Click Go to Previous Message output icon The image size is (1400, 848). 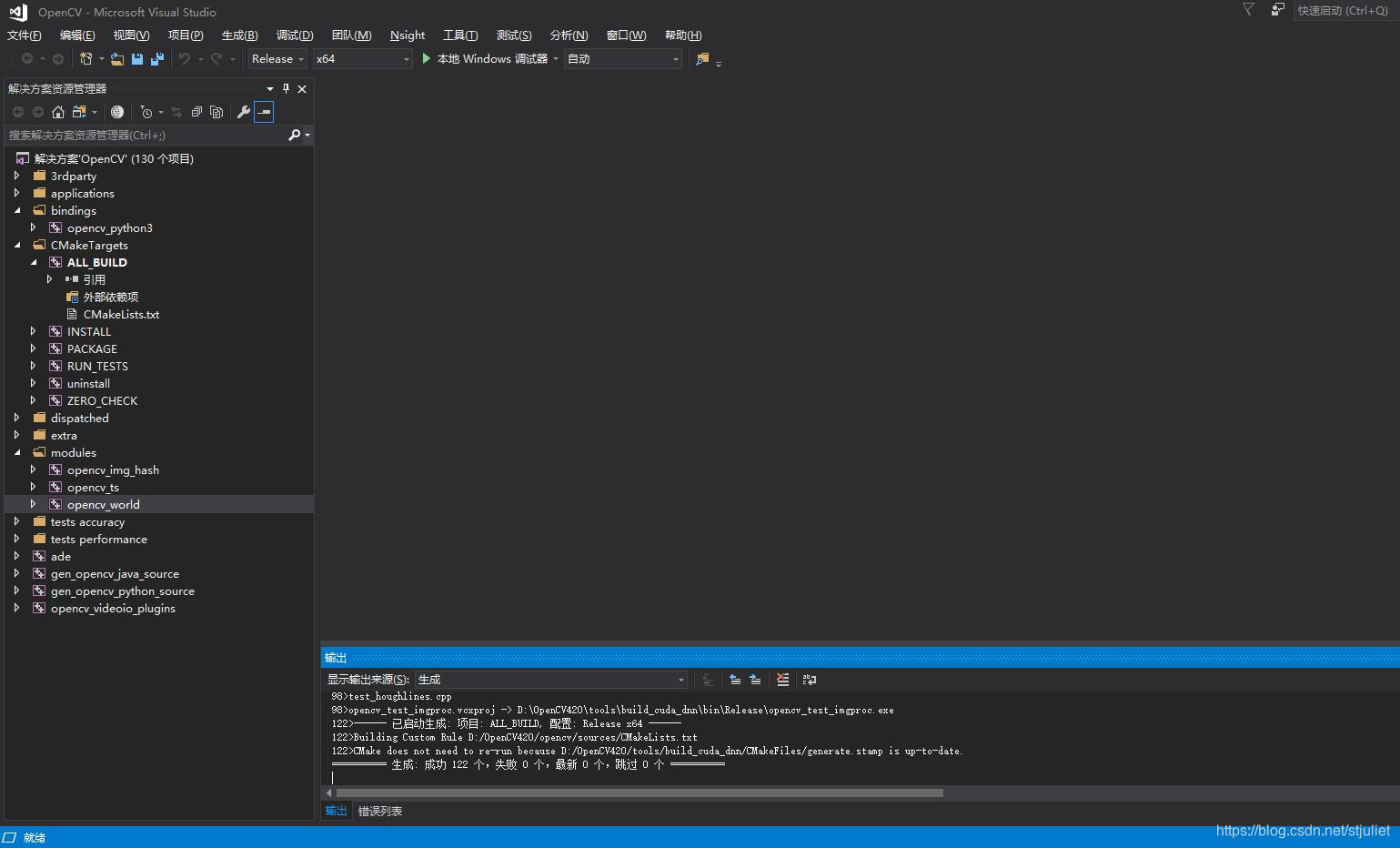[x=735, y=680]
